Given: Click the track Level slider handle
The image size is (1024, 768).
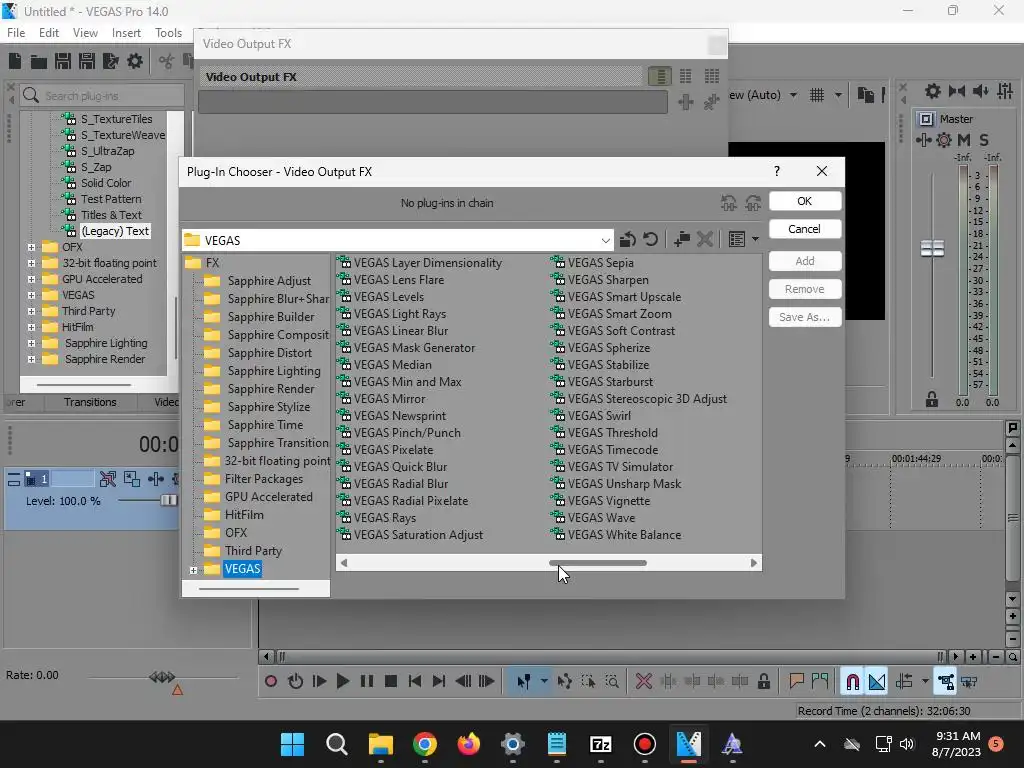Looking at the screenshot, I should tap(168, 500).
